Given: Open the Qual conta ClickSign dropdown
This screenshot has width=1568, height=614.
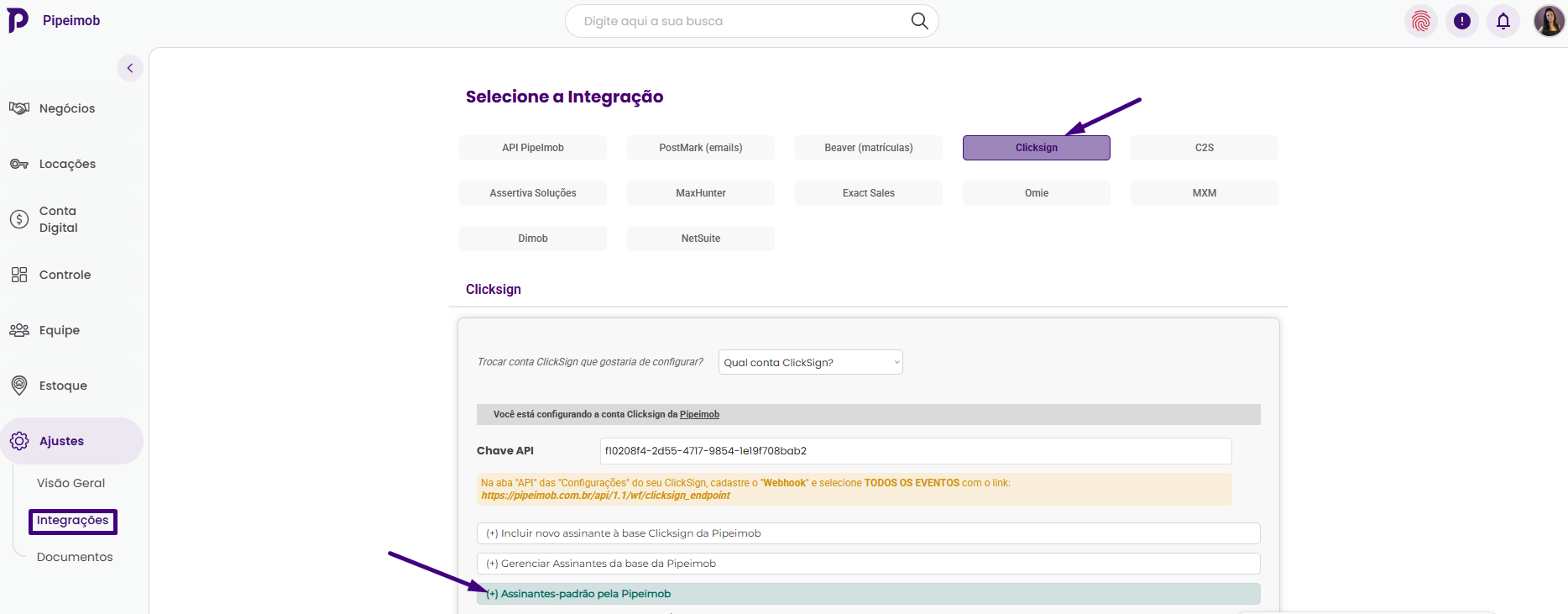Looking at the screenshot, I should (x=810, y=362).
